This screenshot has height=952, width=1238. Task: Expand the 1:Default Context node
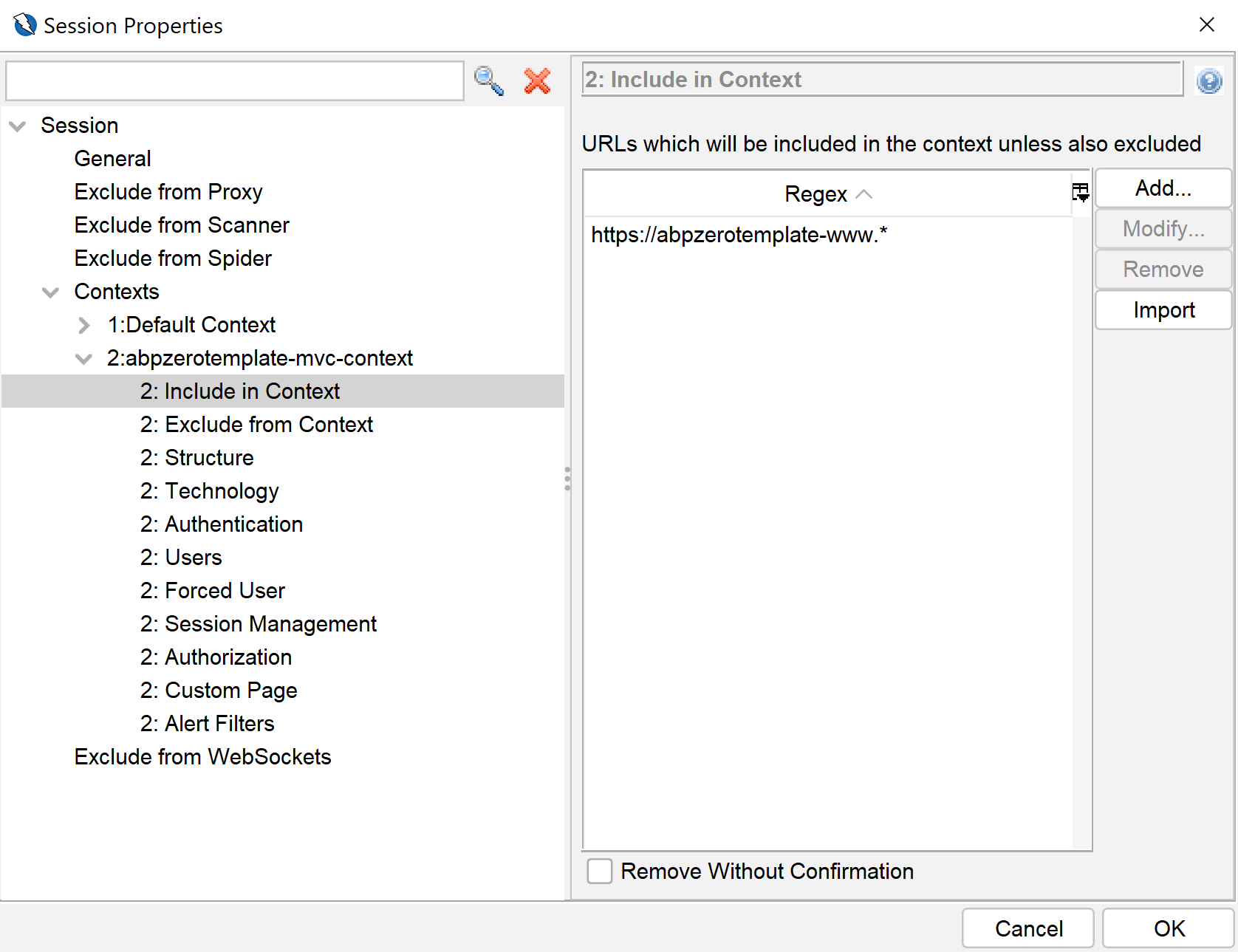[x=83, y=326]
